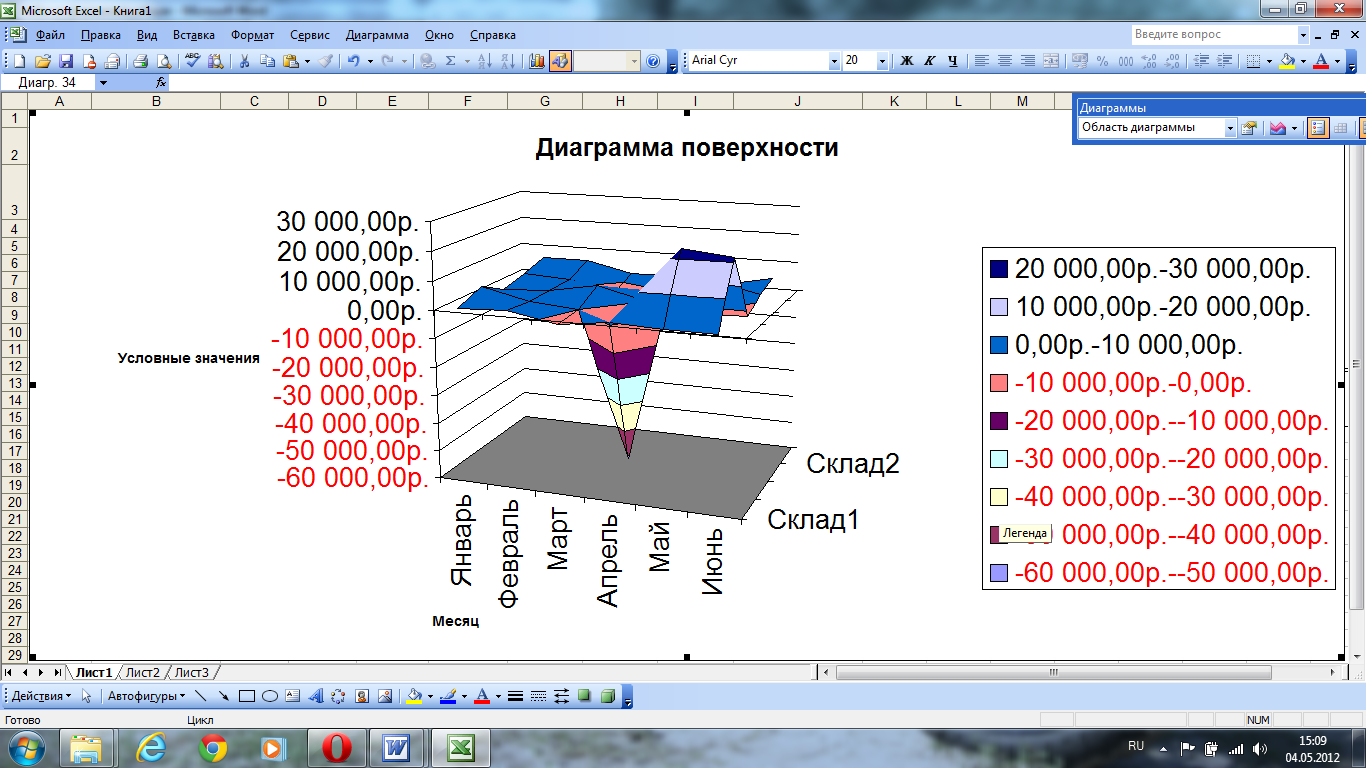Open an existing file via the folder icon

tap(43, 61)
